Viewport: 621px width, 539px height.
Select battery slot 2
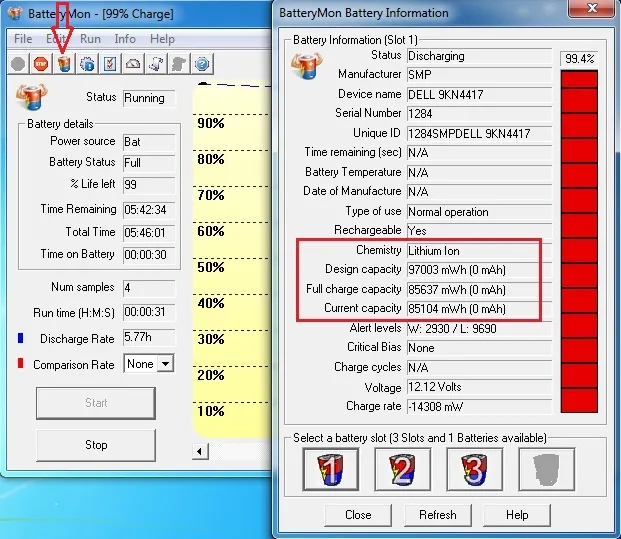click(402, 469)
